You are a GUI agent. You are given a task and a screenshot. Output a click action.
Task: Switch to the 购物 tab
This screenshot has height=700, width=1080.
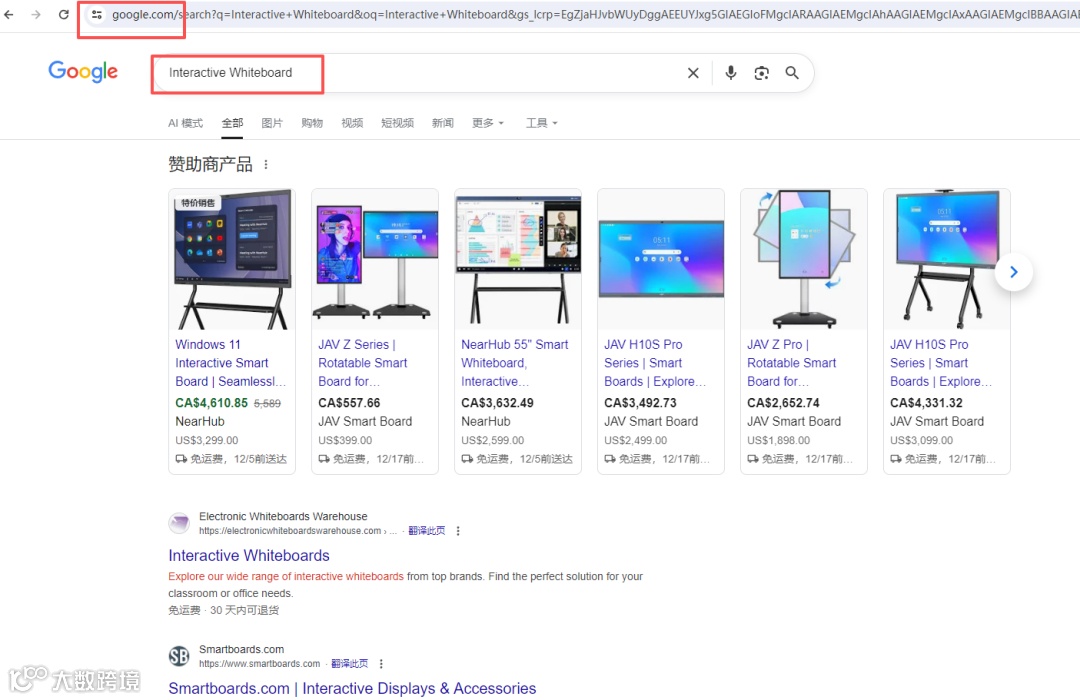click(312, 123)
